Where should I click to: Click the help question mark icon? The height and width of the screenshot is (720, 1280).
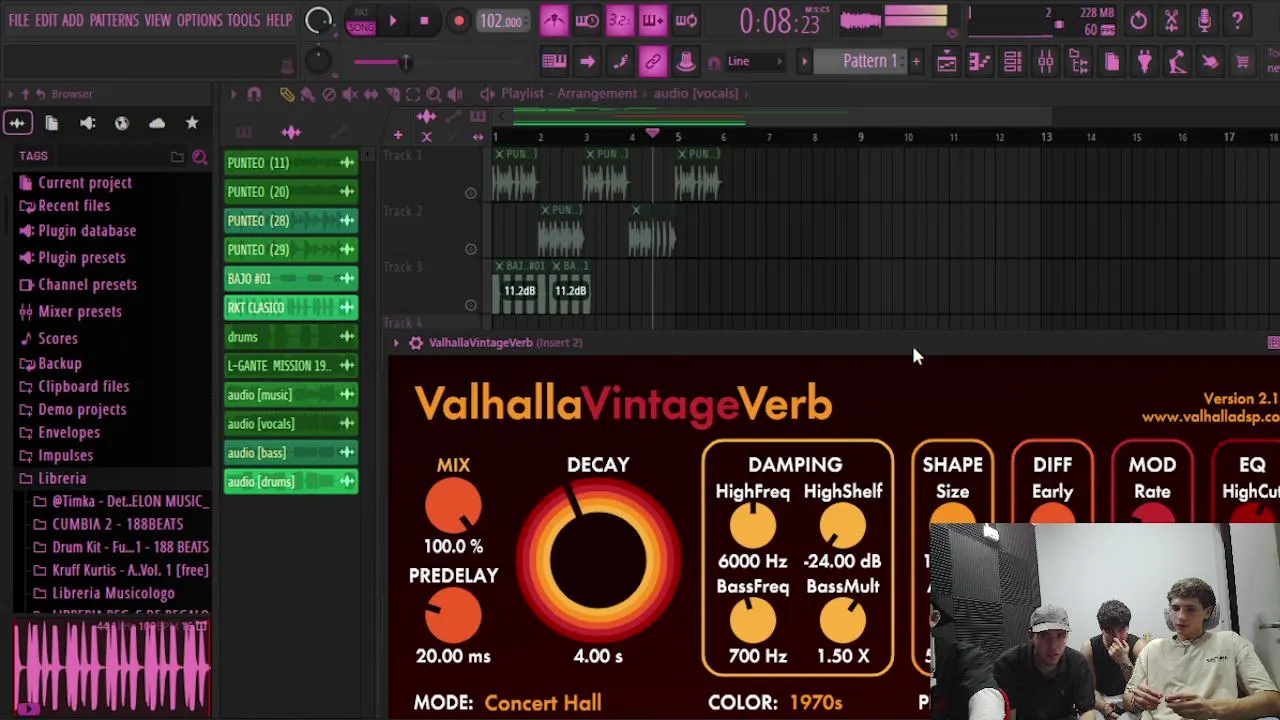[x=1237, y=20]
